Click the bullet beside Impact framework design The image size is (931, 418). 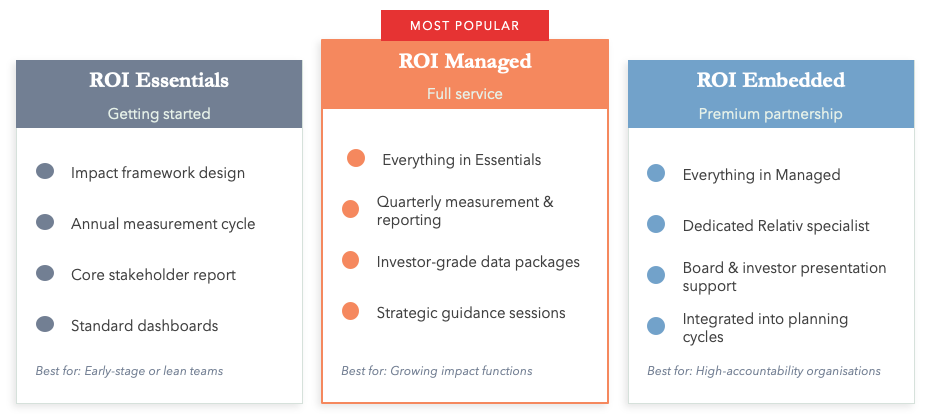[x=44, y=171]
